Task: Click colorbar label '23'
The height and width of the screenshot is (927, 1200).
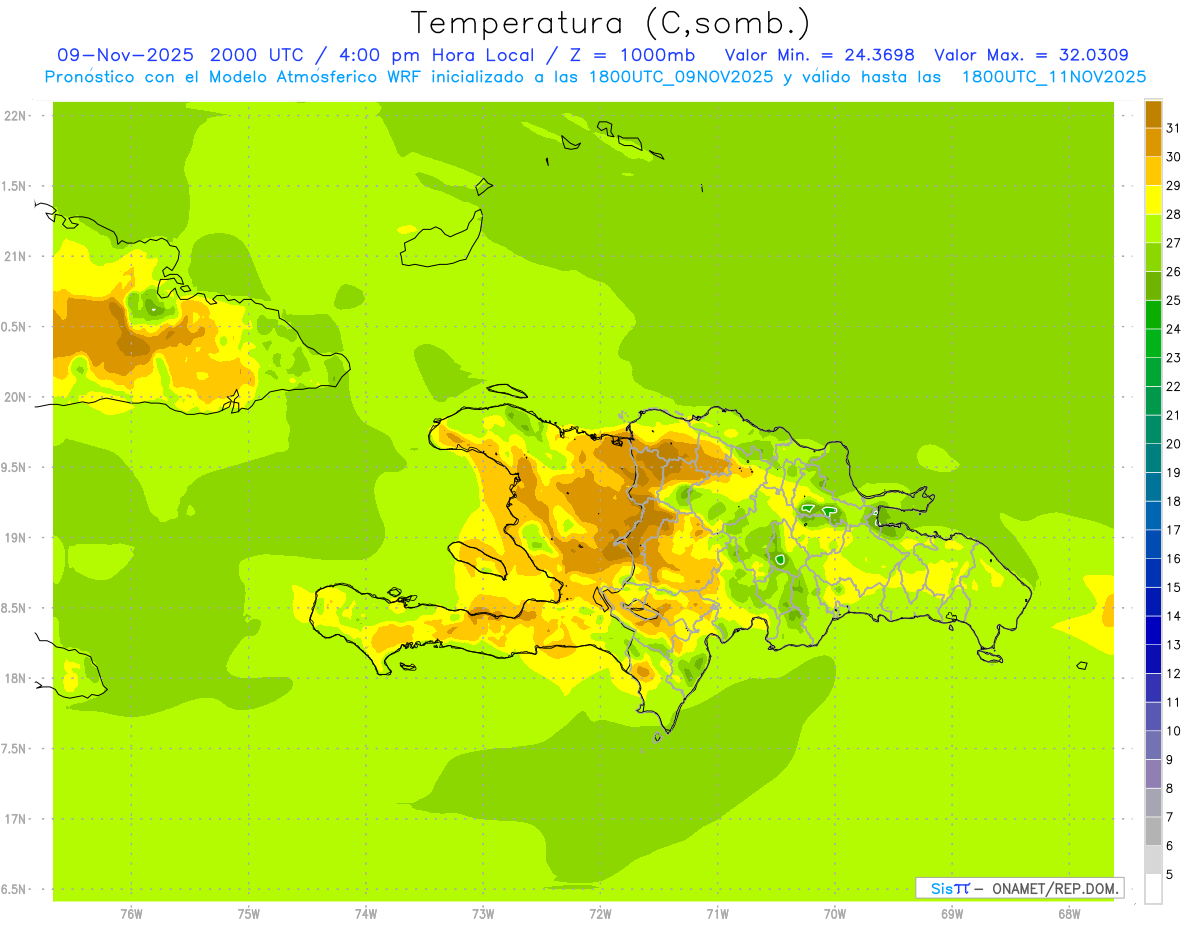Action: 1174,358
